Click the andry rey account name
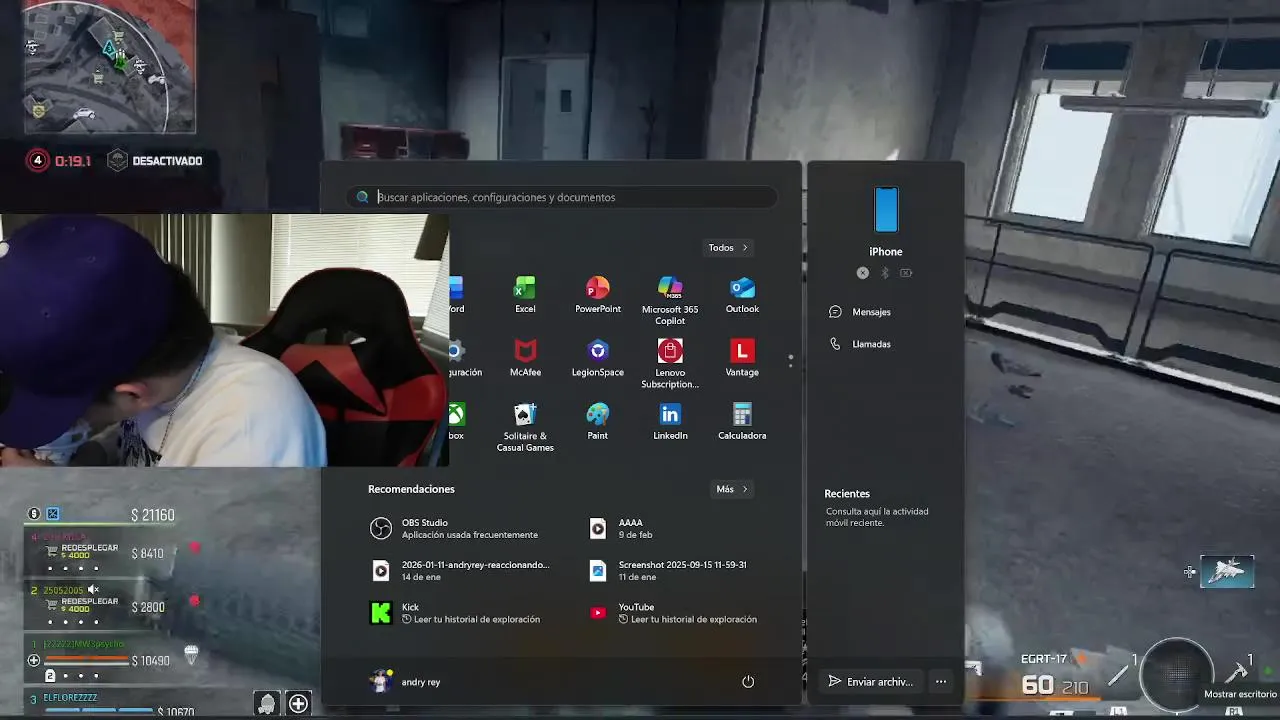Image resolution: width=1280 pixels, height=720 pixels. (421, 682)
